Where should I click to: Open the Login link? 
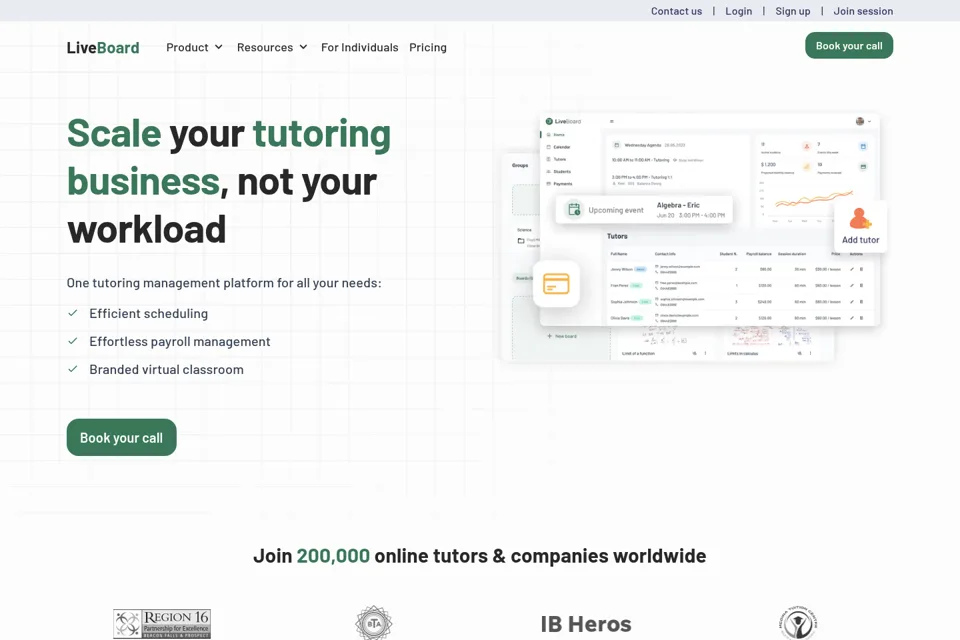(738, 11)
